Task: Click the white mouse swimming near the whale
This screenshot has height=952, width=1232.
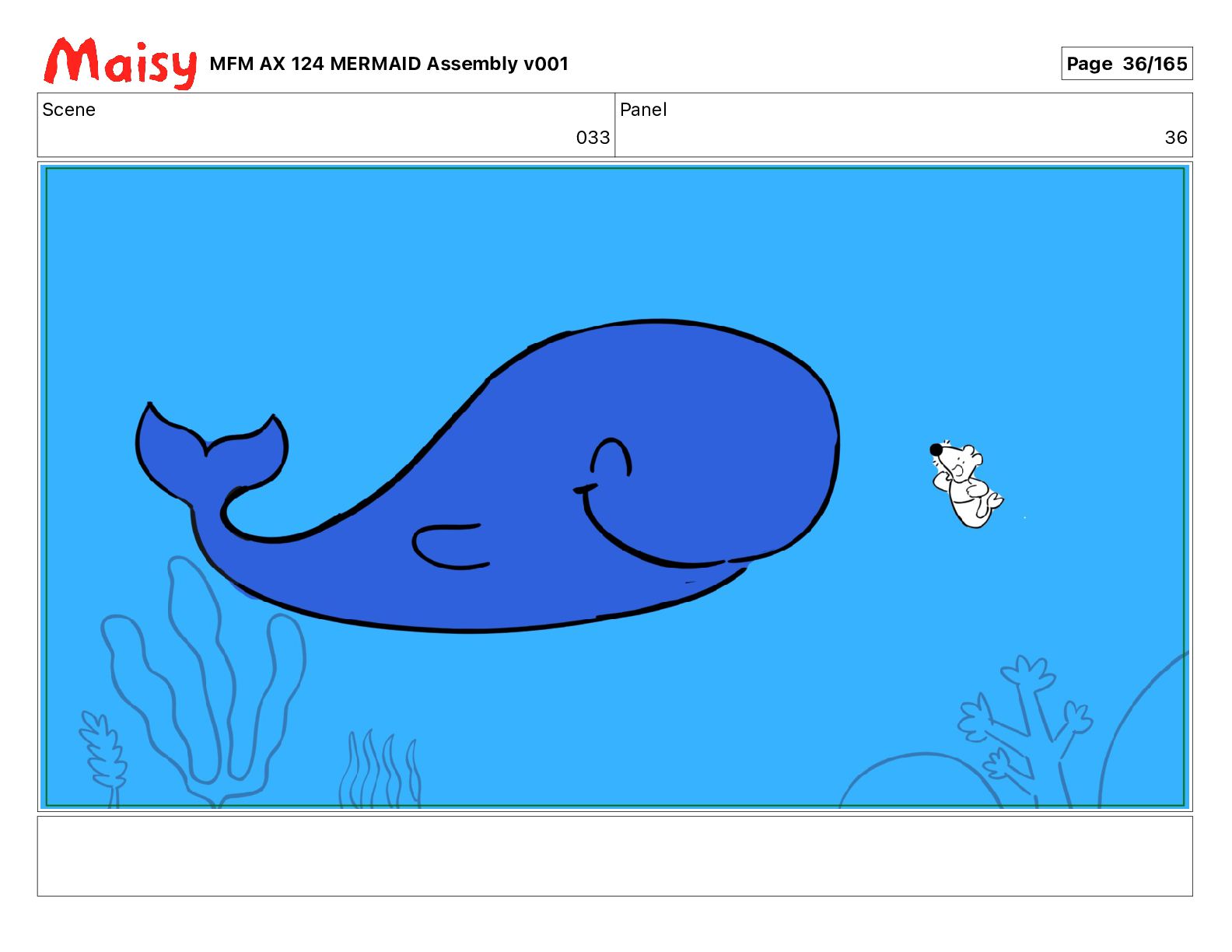Action: (x=966, y=484)
